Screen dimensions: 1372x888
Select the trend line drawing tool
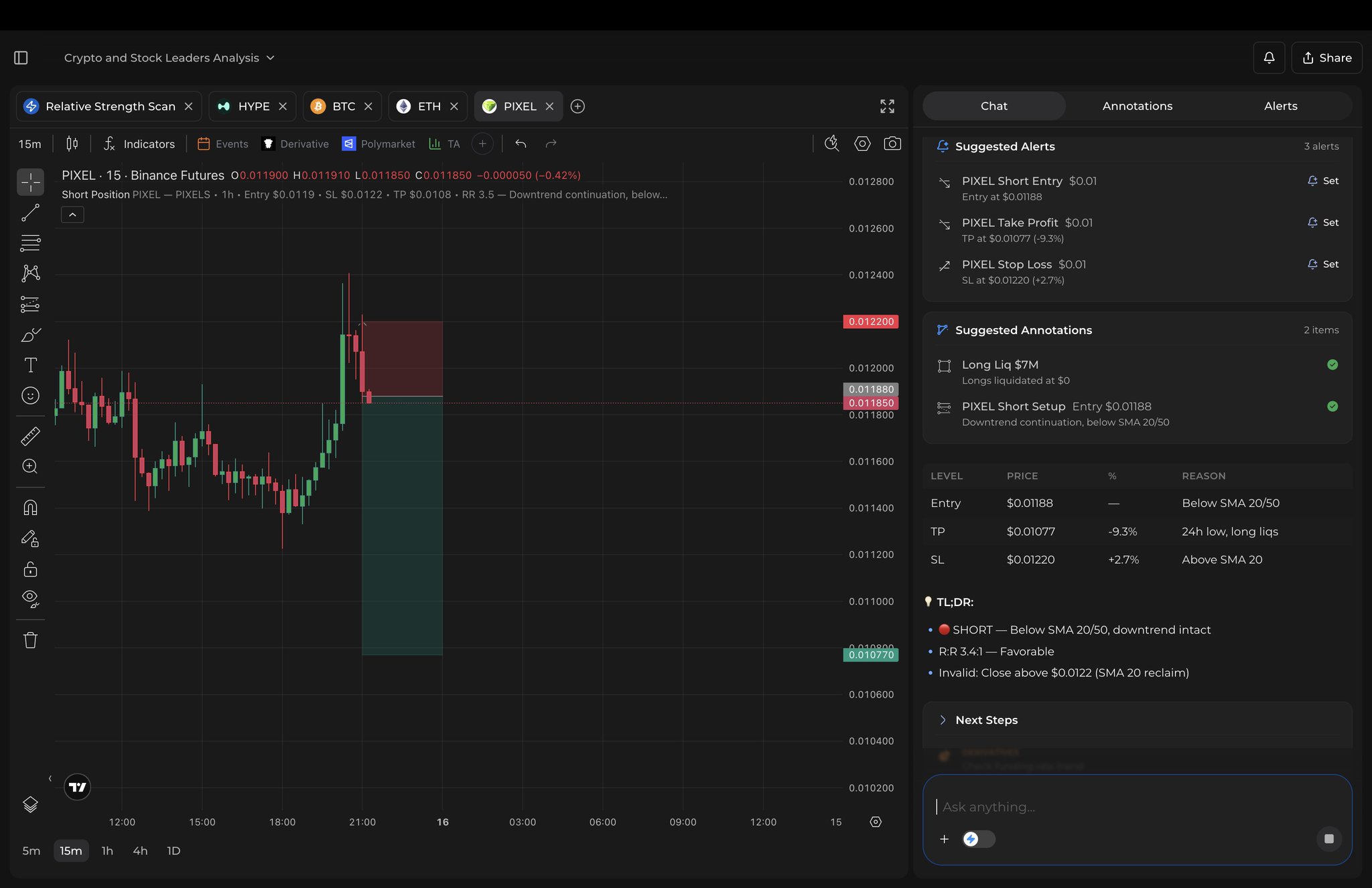point(30,213)
